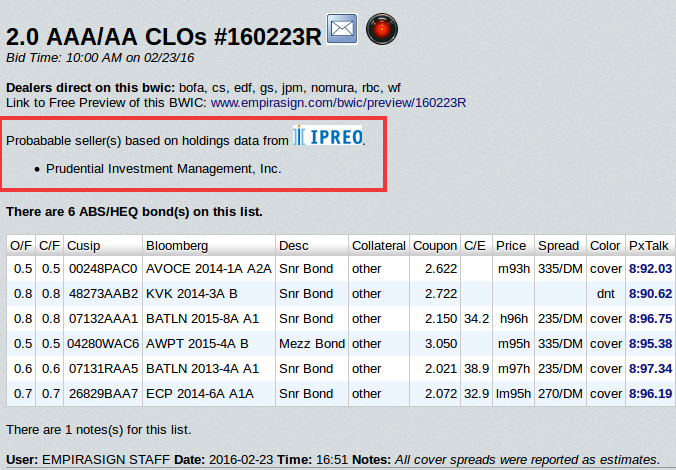Sort by the Cusip column header
Screen dimensions: 676x470
103,245
